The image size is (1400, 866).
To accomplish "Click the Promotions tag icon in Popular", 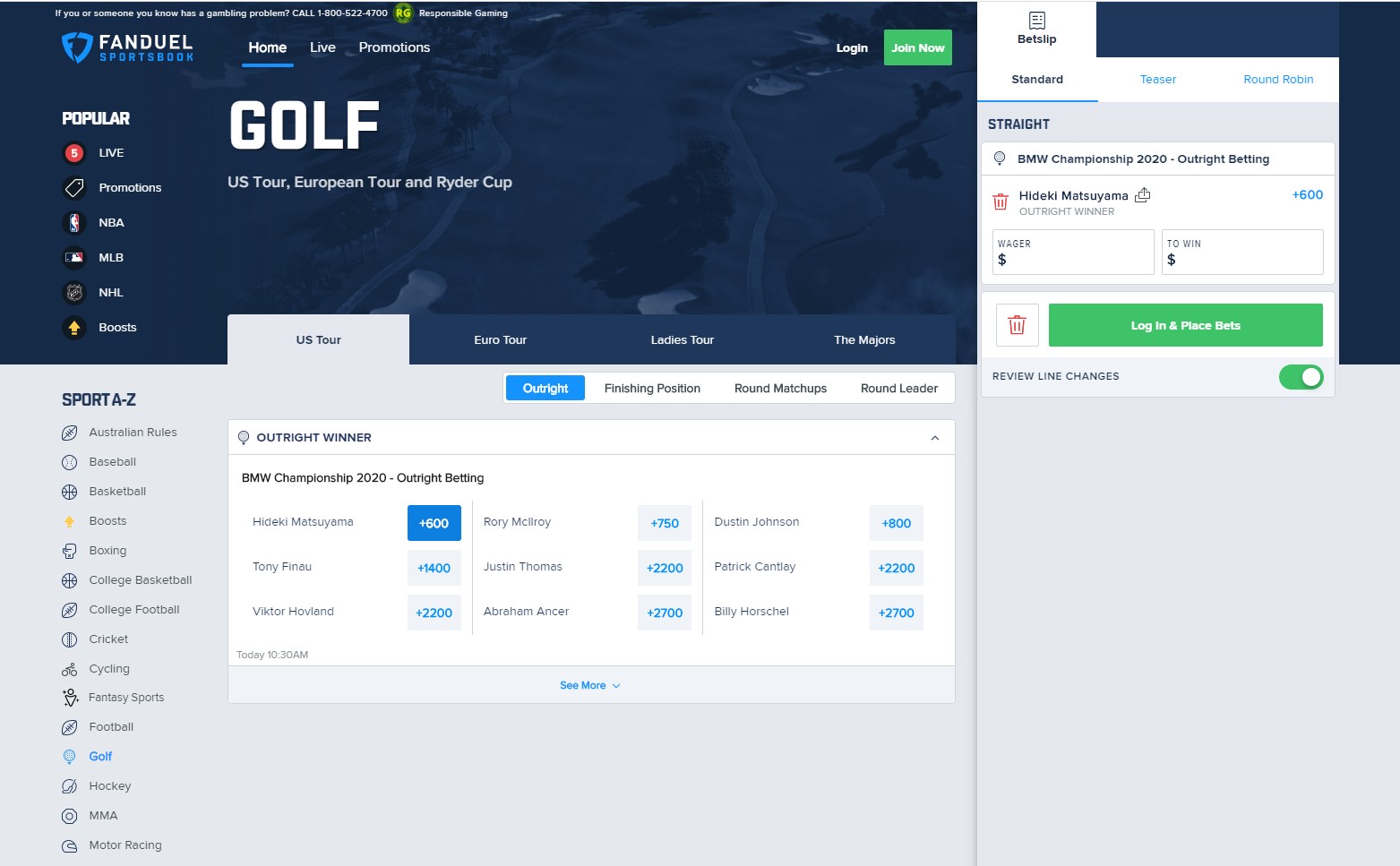I will tap(74, 188).
